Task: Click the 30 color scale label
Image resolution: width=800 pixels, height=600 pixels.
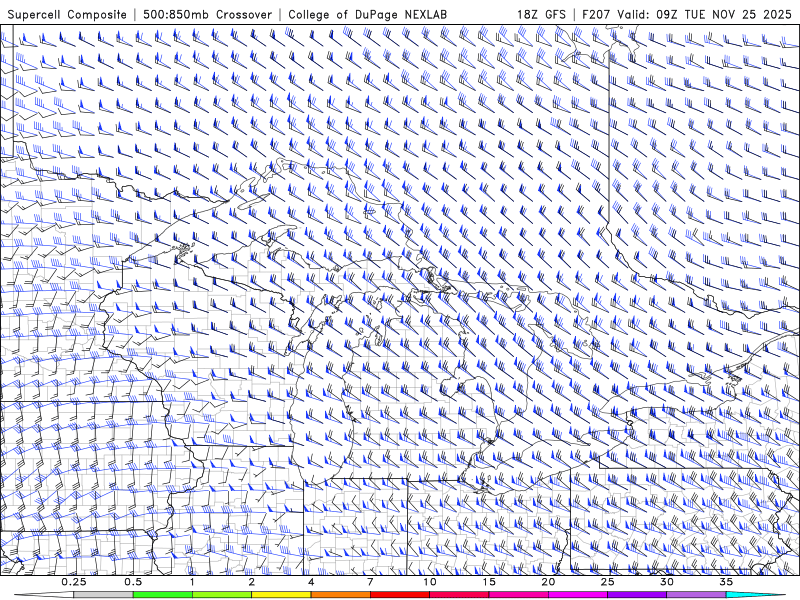Action: [x=666, y=582]
